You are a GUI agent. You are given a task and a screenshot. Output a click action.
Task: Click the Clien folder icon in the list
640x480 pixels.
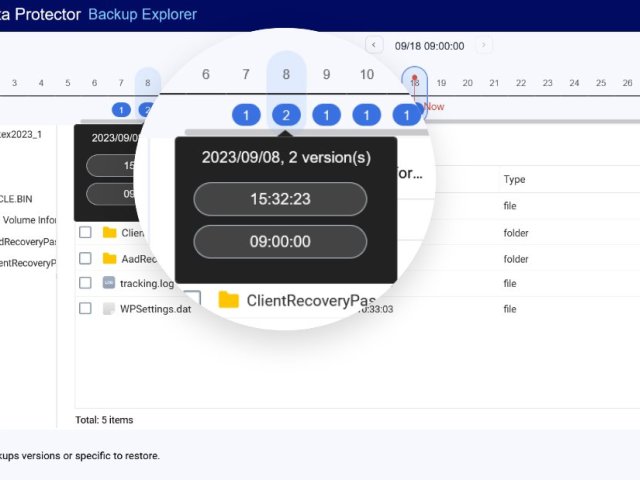click(109, 232)
